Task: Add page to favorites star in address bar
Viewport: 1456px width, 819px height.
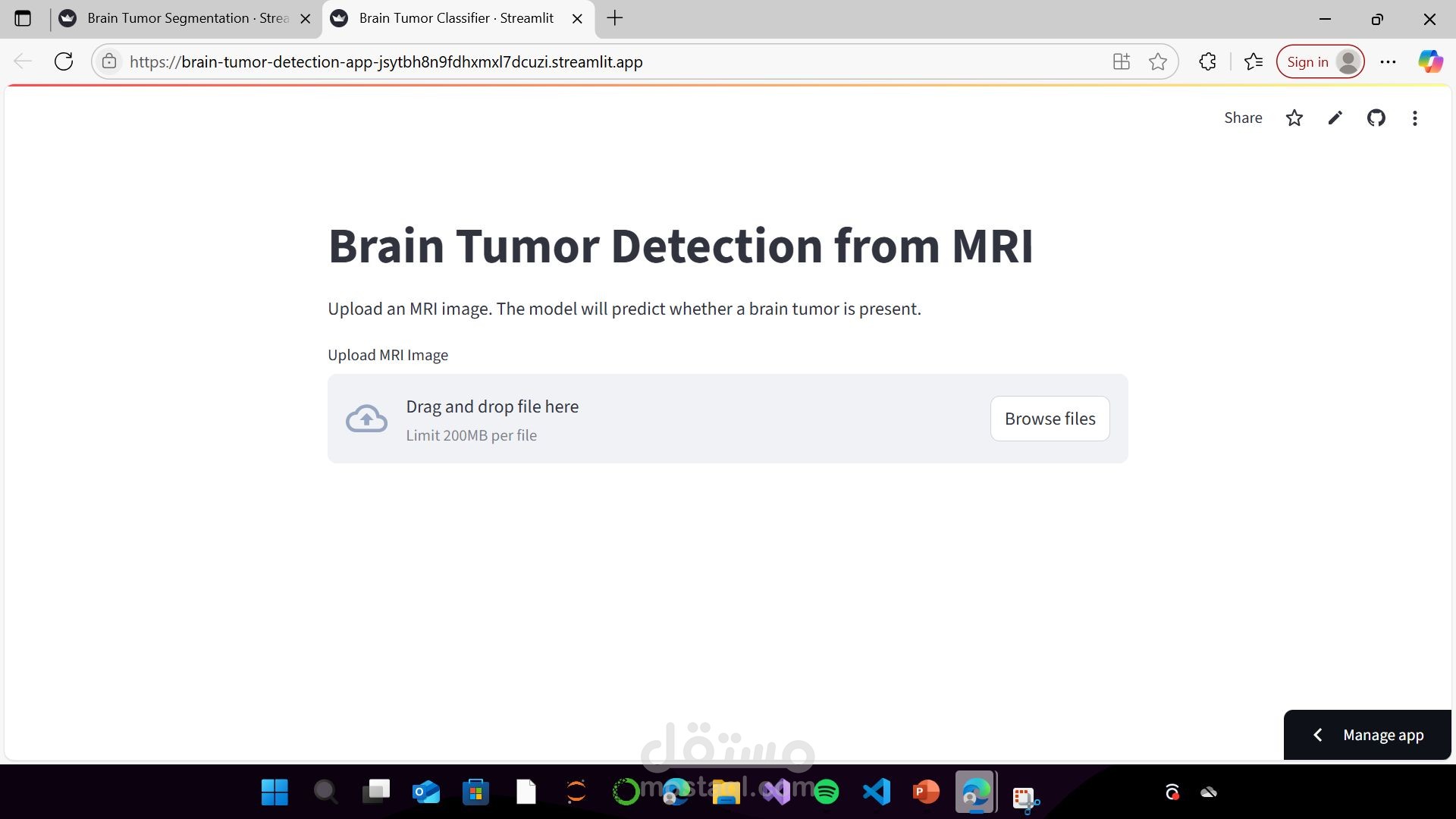Action: coord(1157,61)
